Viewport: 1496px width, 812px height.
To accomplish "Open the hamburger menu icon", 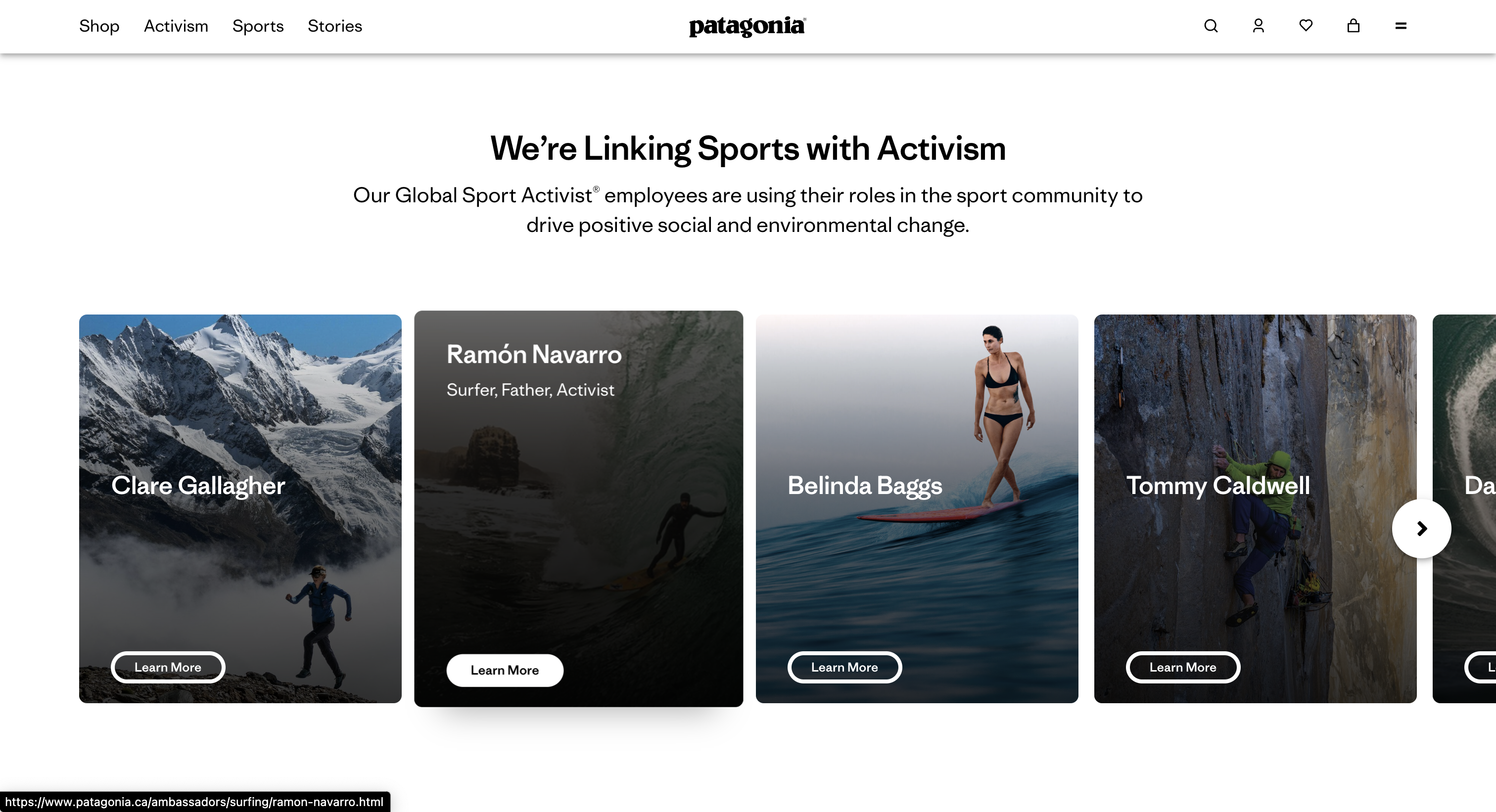I will point(1401,26).
